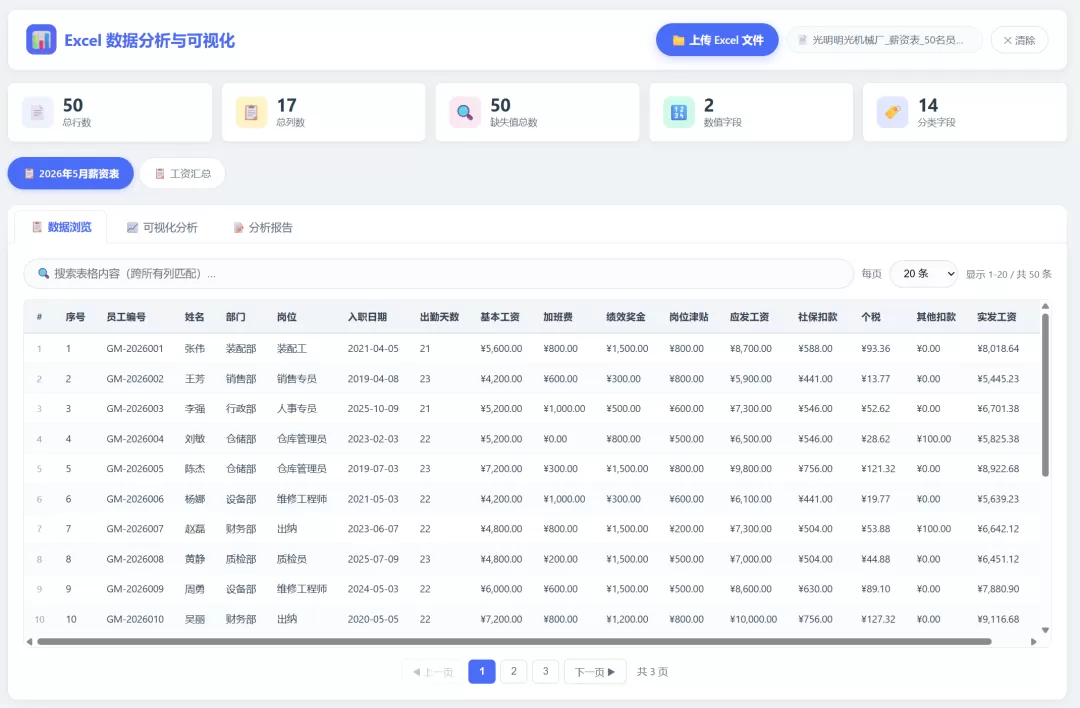This screenshot has height=708, width=1080.
Task: Click the search magnifier icon in the table search
Action: [x=43, y=273]
